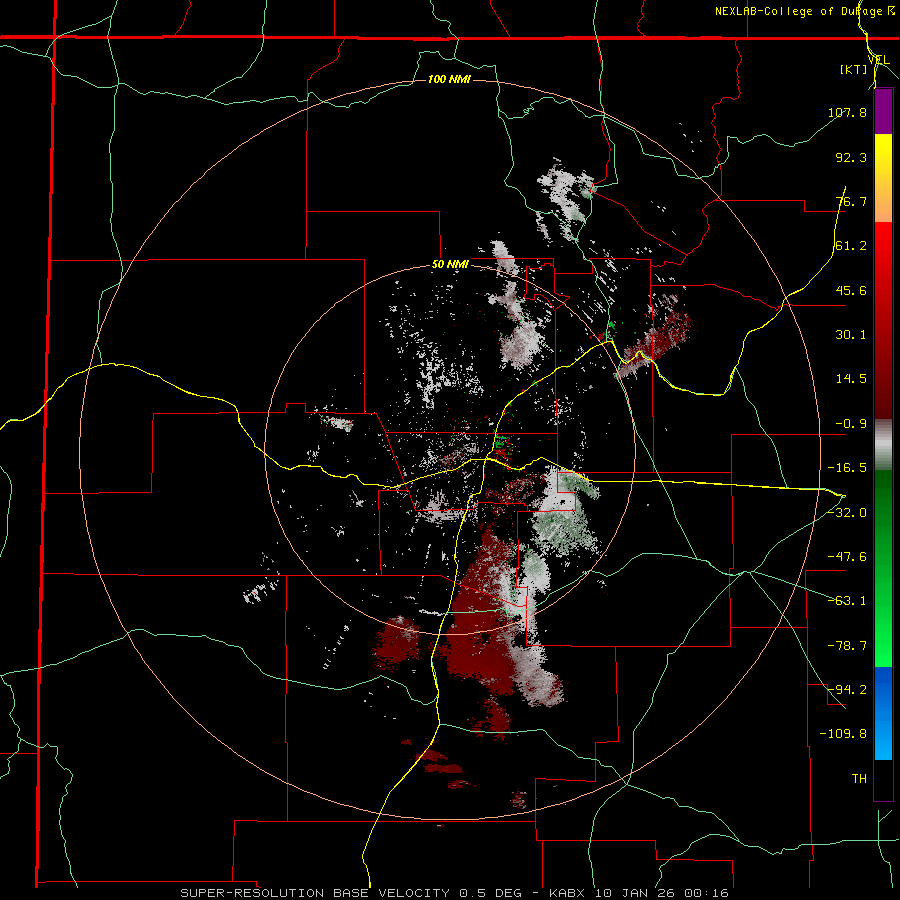Click the VEL label above the color scale
900x900 pixels.
(x=878, y=60)
